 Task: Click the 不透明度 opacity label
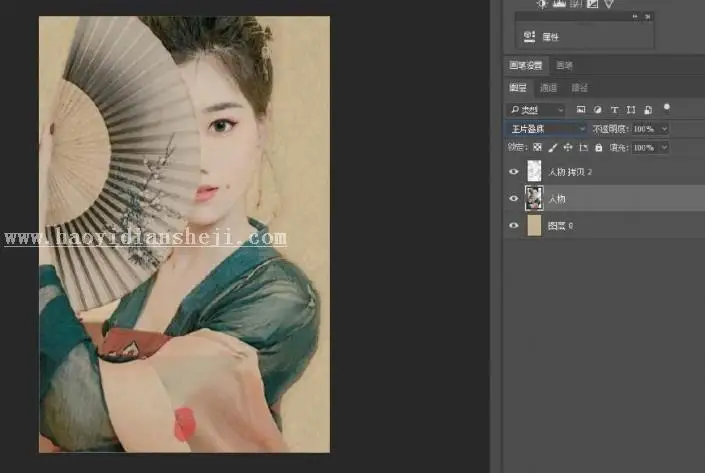pos(611,129)
